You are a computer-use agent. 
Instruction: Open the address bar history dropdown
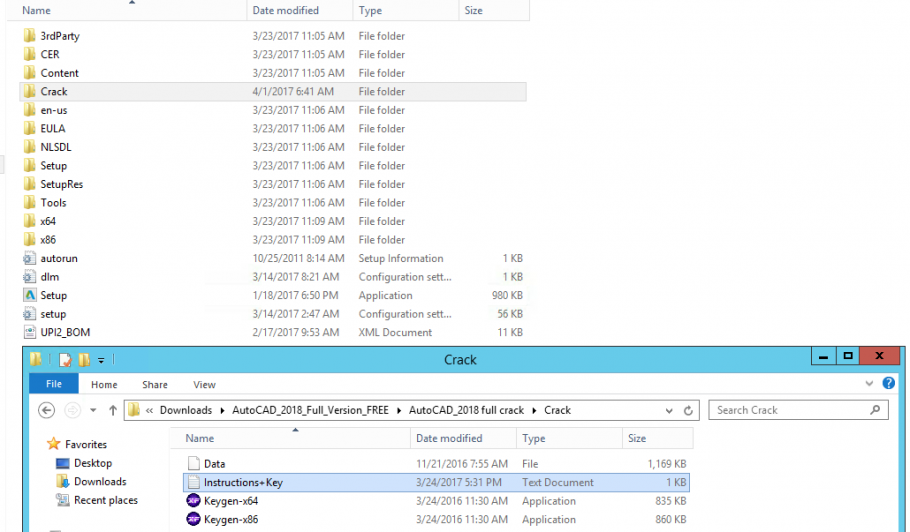(x=669, y=410)
